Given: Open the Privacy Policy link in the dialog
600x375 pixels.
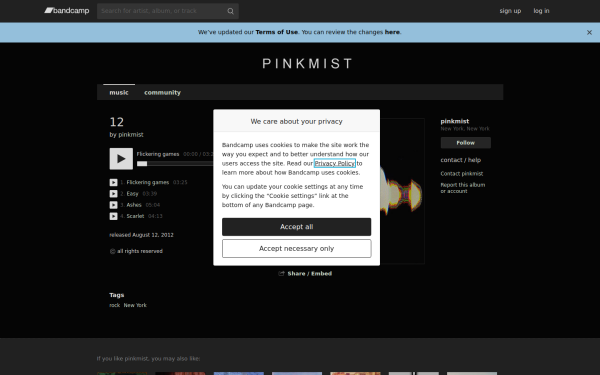Looking at the screenshot, I should [x=334, y=163].
